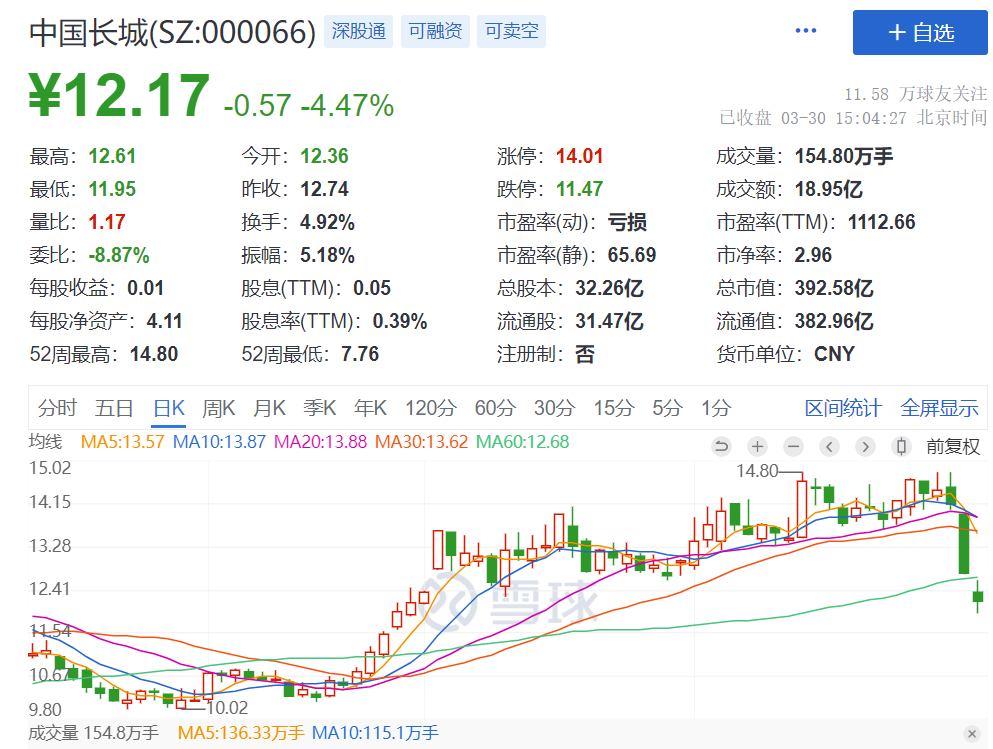Click the volume MA5:136.33万手 label
The width and height of the screenshot is (993, 749).
tap(241, 733)
